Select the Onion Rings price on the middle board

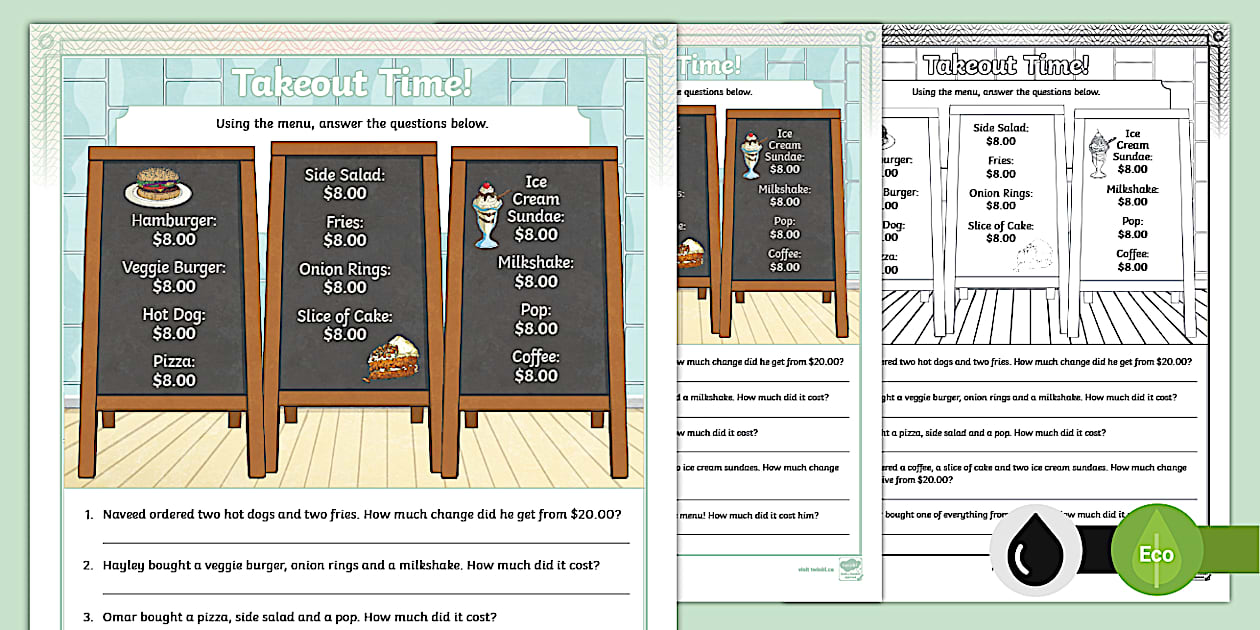[345, 287]
